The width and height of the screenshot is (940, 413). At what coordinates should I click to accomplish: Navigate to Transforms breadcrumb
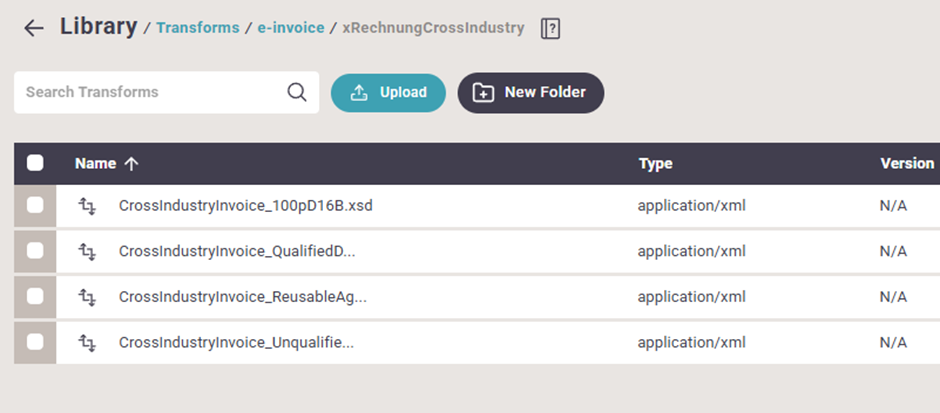(x=197, y=28)
